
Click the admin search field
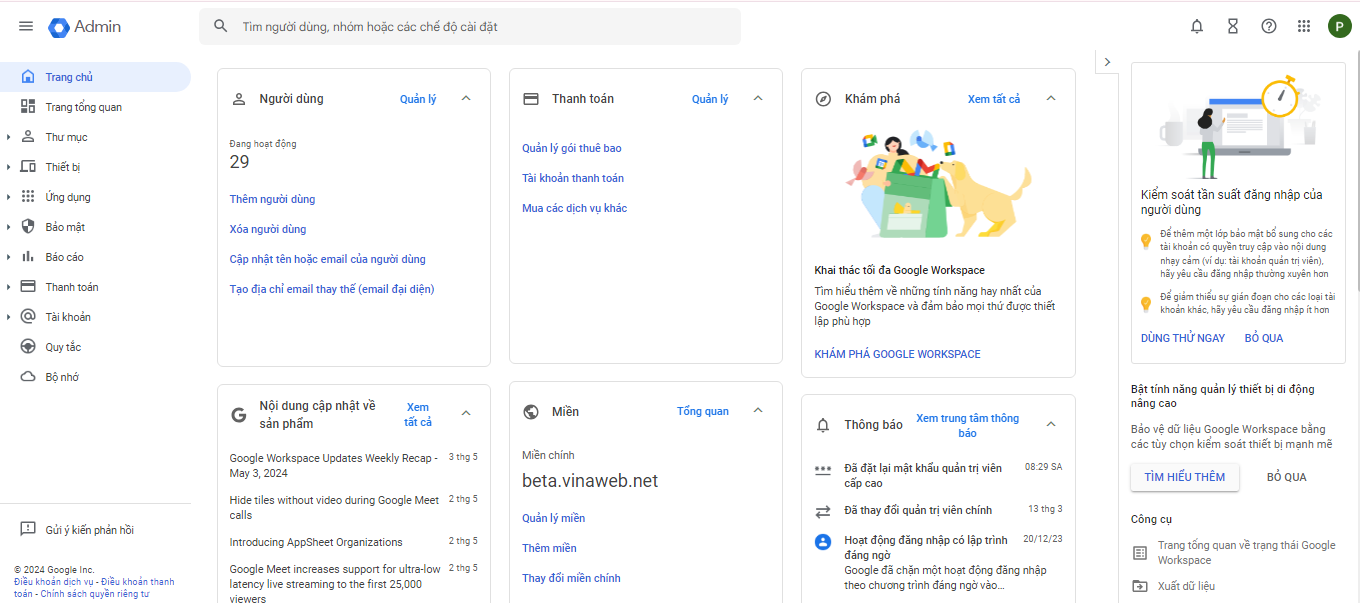tap(470, 27)
